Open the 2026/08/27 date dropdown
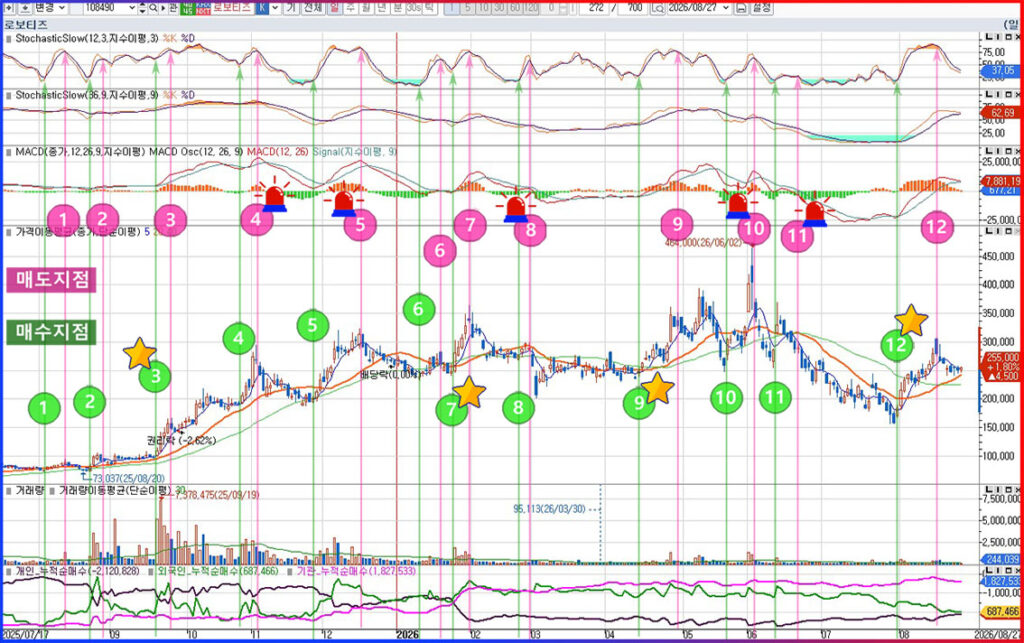 [x=725, y=8]
